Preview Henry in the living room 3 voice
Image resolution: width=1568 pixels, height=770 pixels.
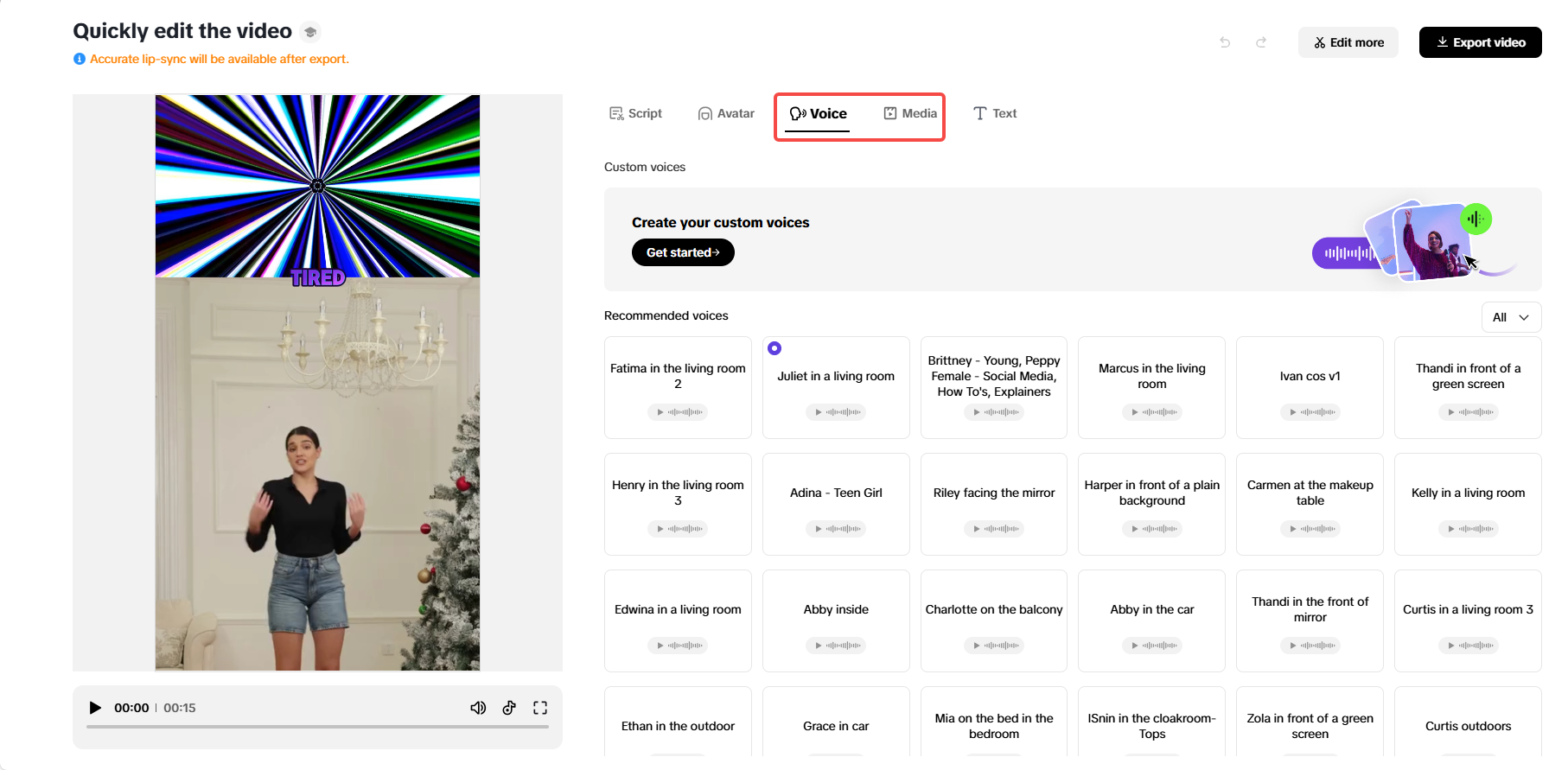click(x=678, y=529)
